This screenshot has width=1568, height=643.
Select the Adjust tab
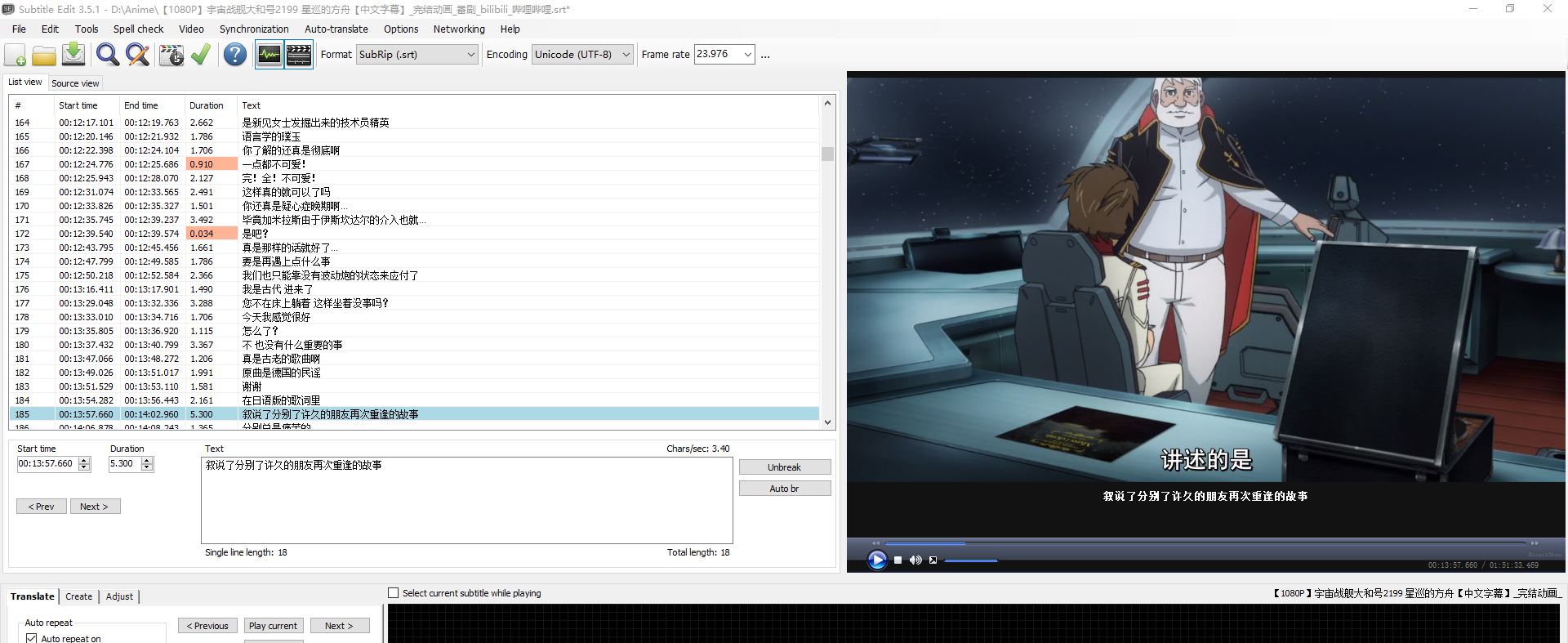point(119,596)
